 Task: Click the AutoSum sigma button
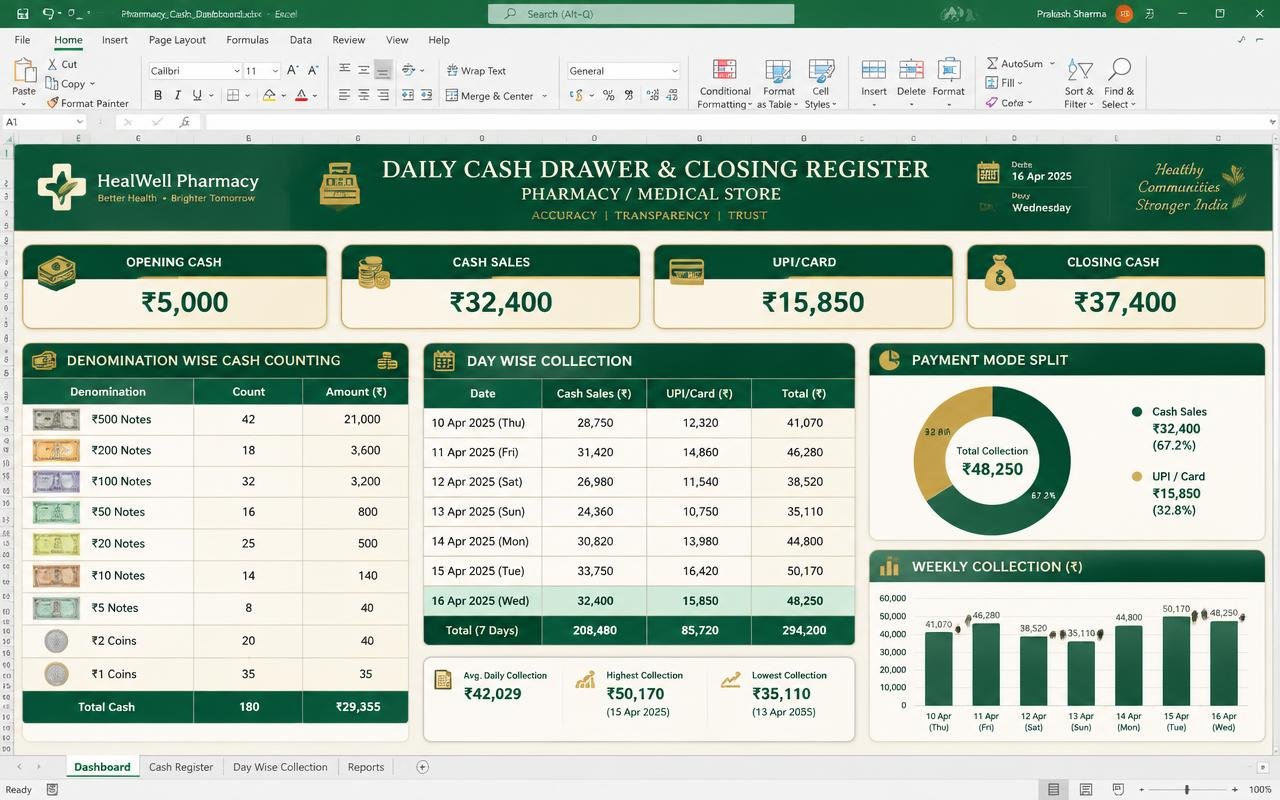pos(1013,63)
